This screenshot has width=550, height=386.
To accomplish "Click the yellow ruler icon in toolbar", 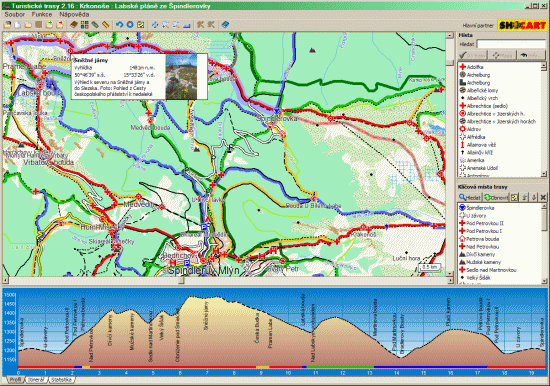I will (x=106, y=25).
